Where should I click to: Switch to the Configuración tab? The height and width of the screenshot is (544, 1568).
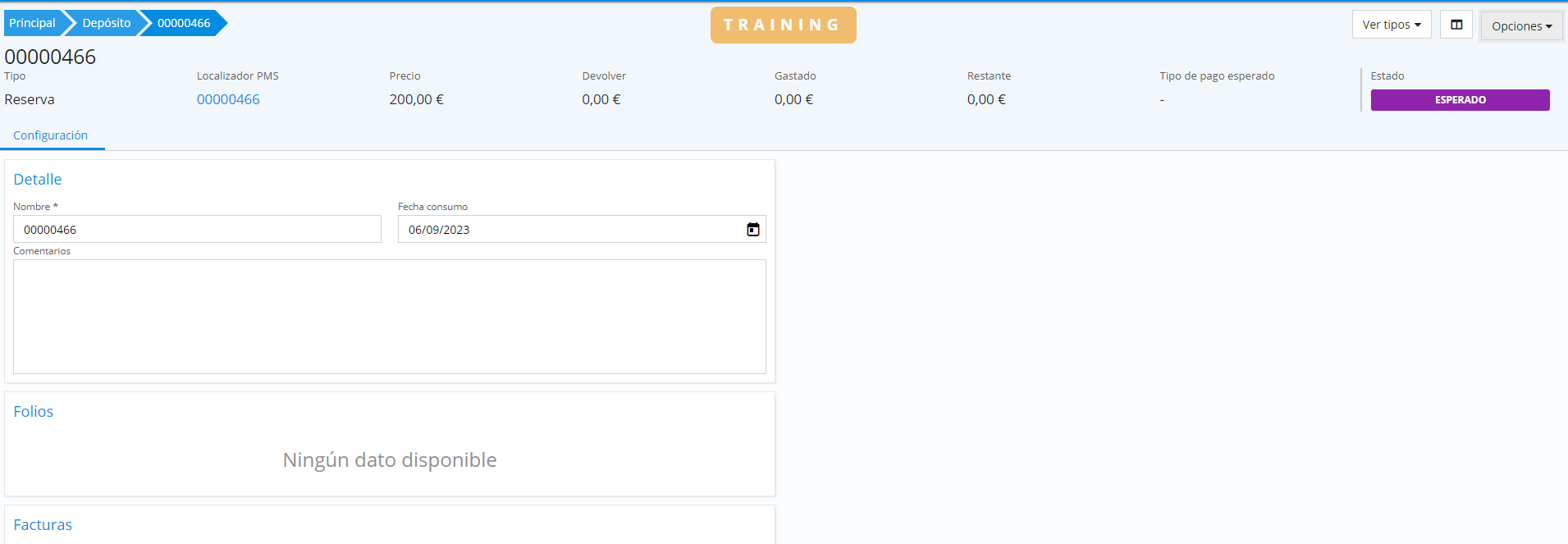[50, 135]
